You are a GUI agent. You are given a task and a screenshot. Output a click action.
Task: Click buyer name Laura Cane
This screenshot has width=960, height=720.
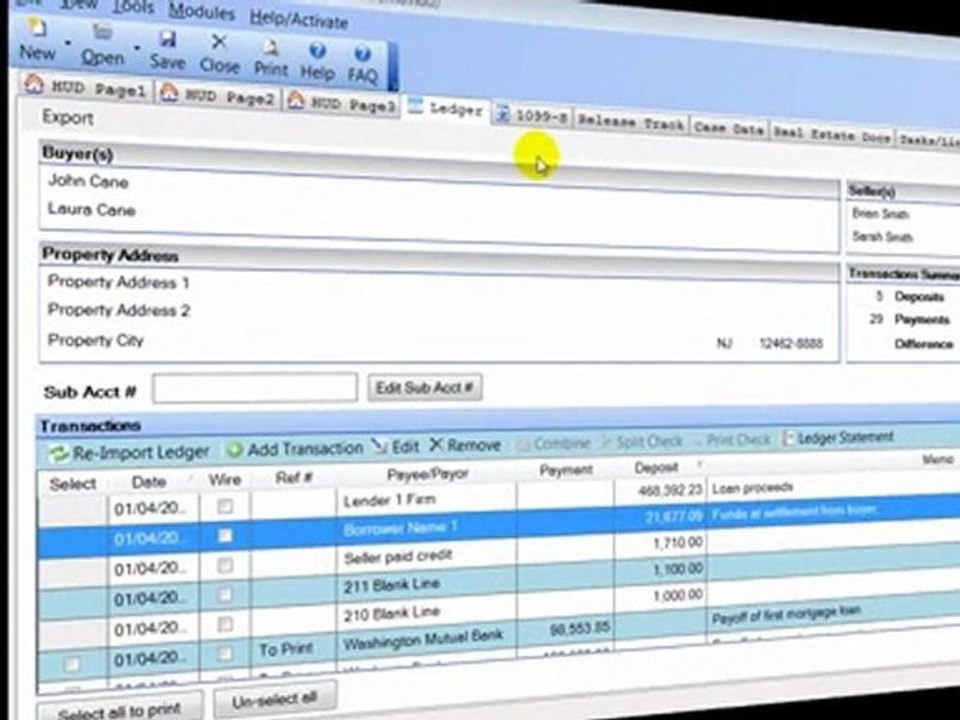click(92, 209)
